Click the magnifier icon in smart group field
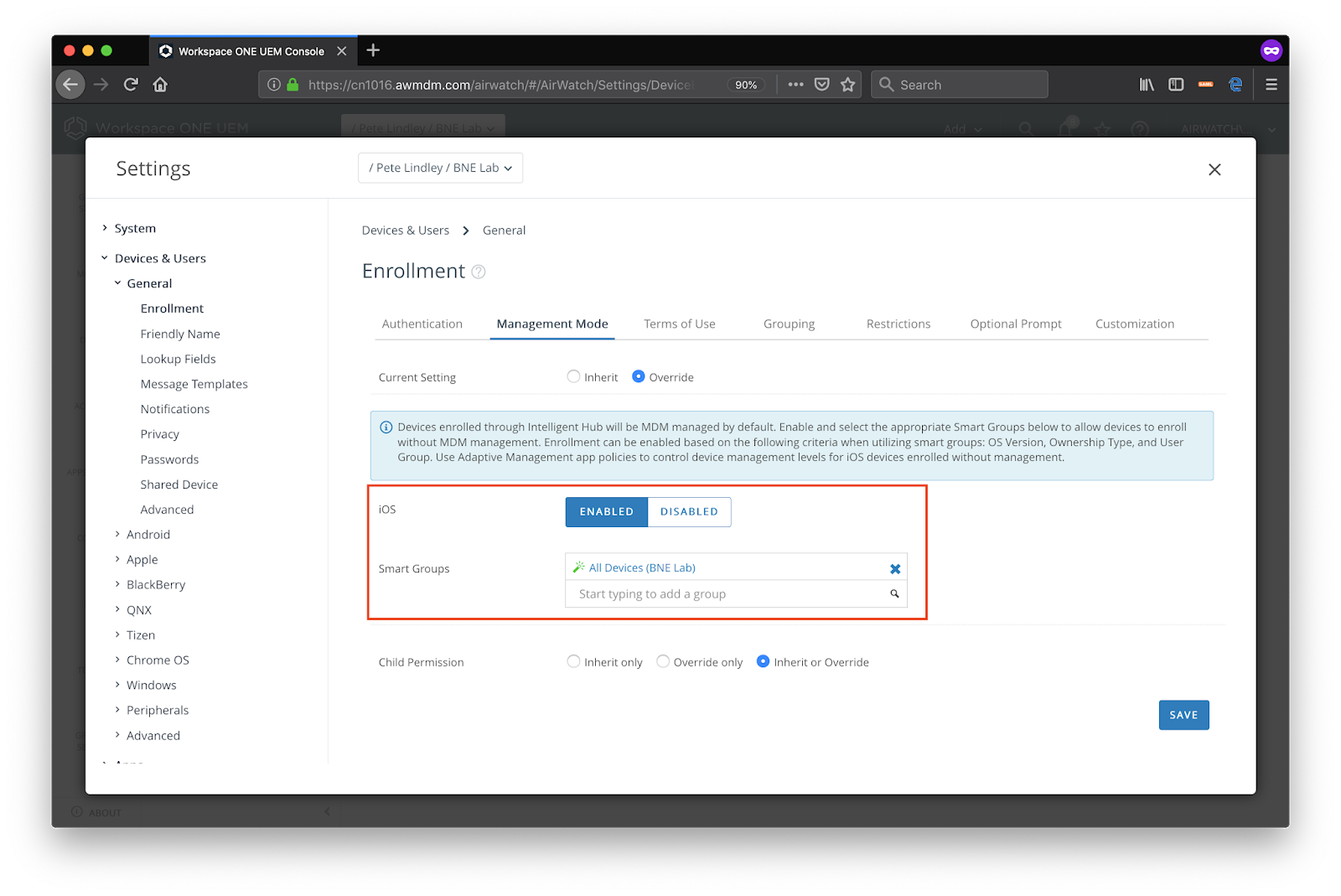The image size is (1341, 896). pyautogui.click(x=894, y=593)
